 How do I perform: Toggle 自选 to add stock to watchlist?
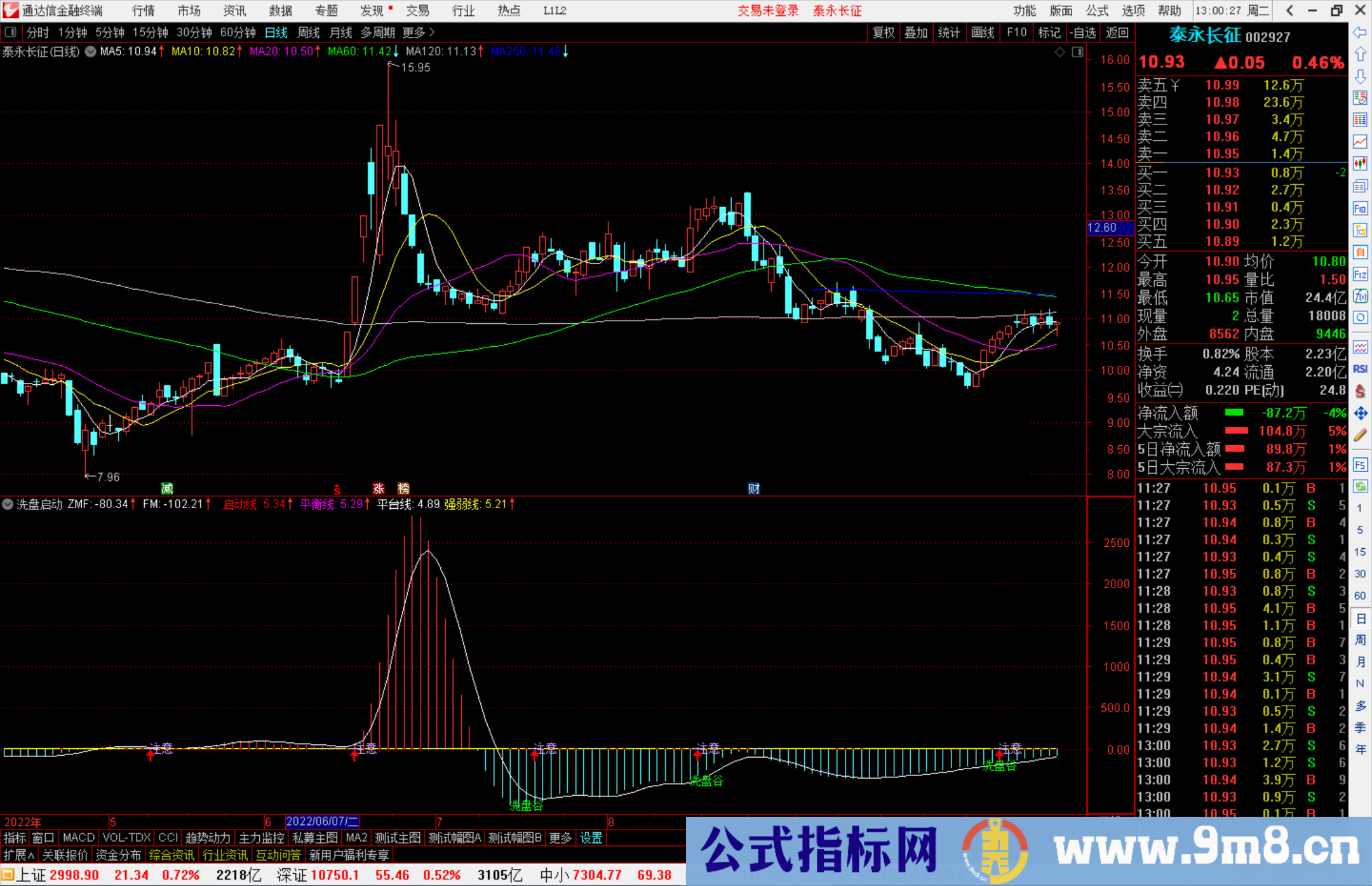(1084, 32)
